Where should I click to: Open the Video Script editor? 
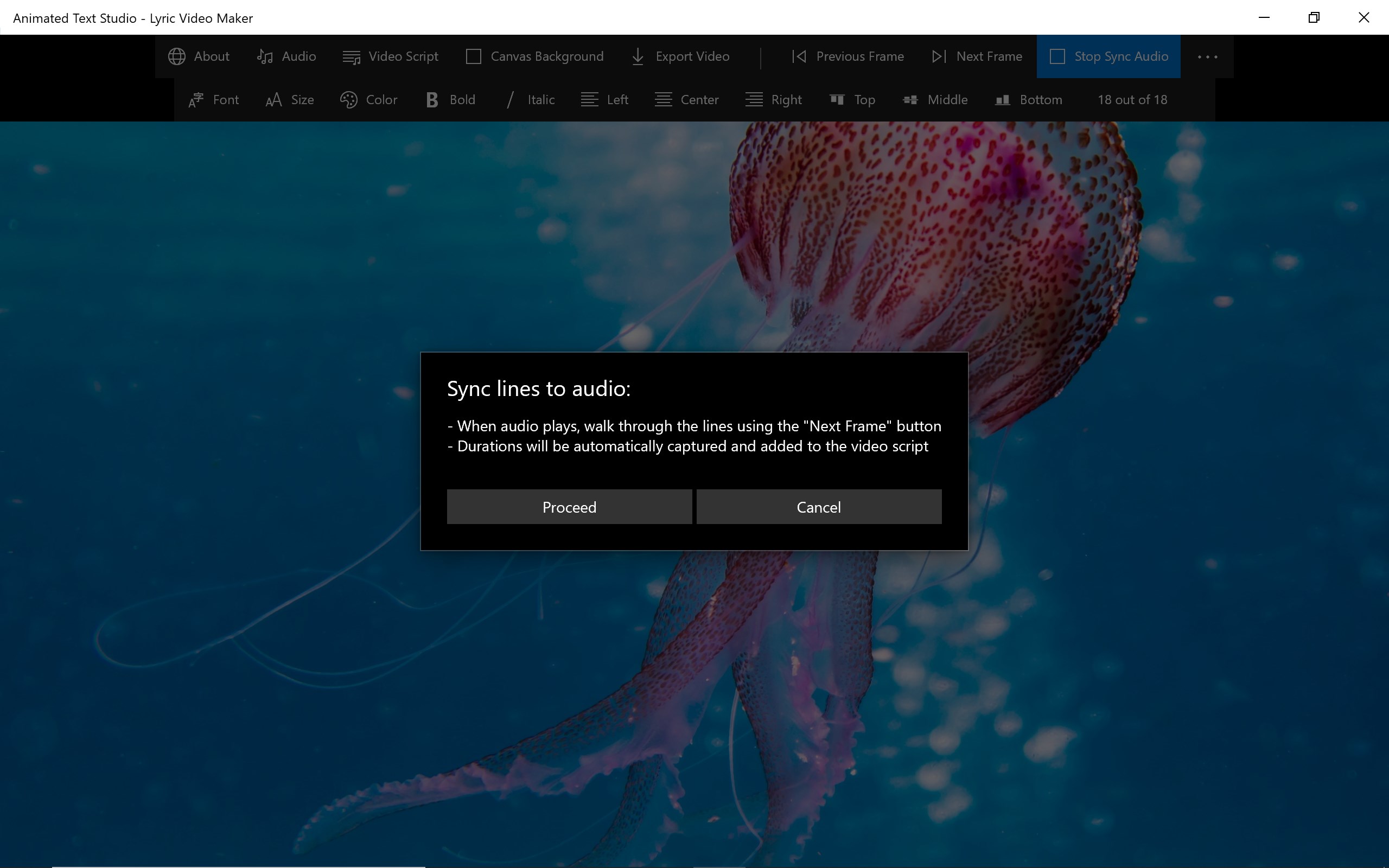[390, 56]
